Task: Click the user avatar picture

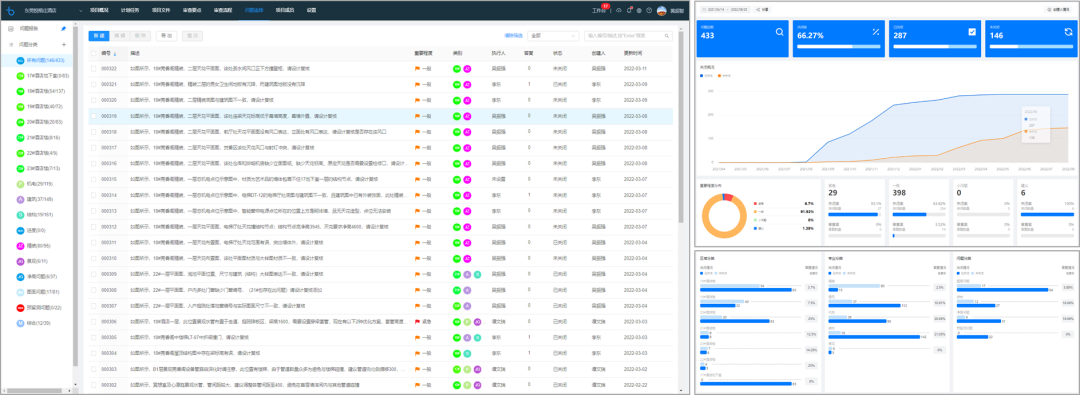Action: (661, 10)
